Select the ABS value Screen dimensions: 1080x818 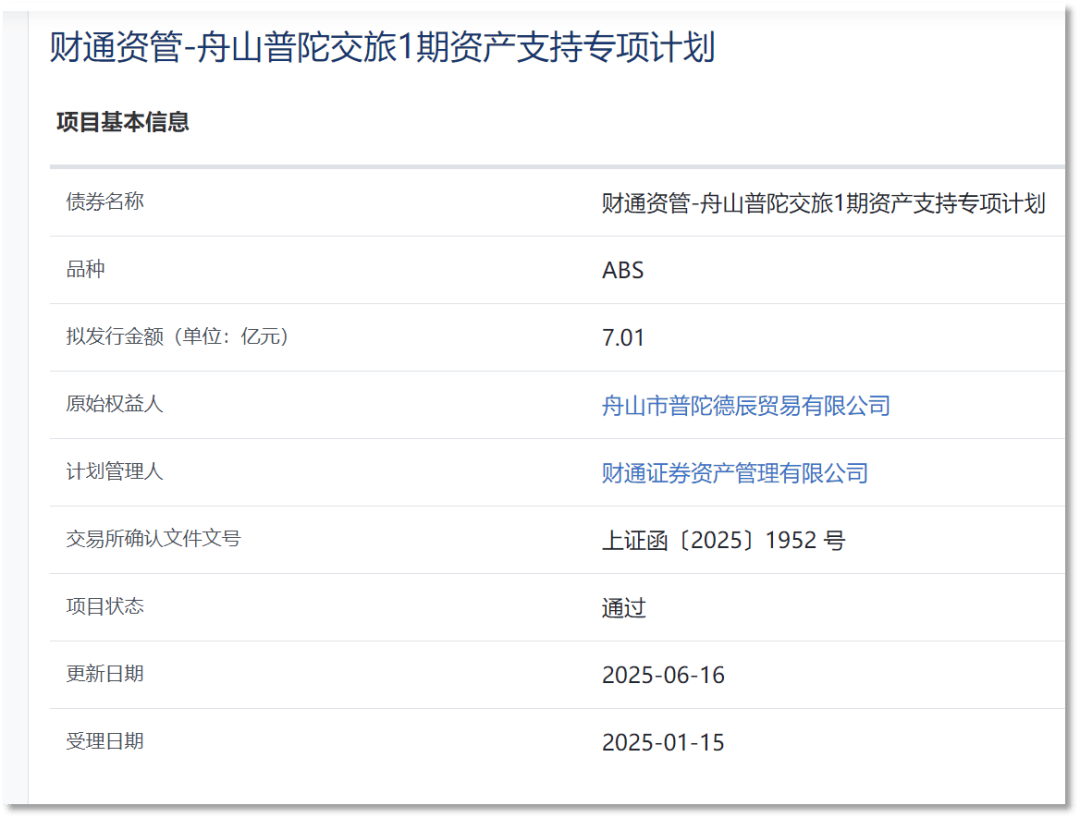623,271
